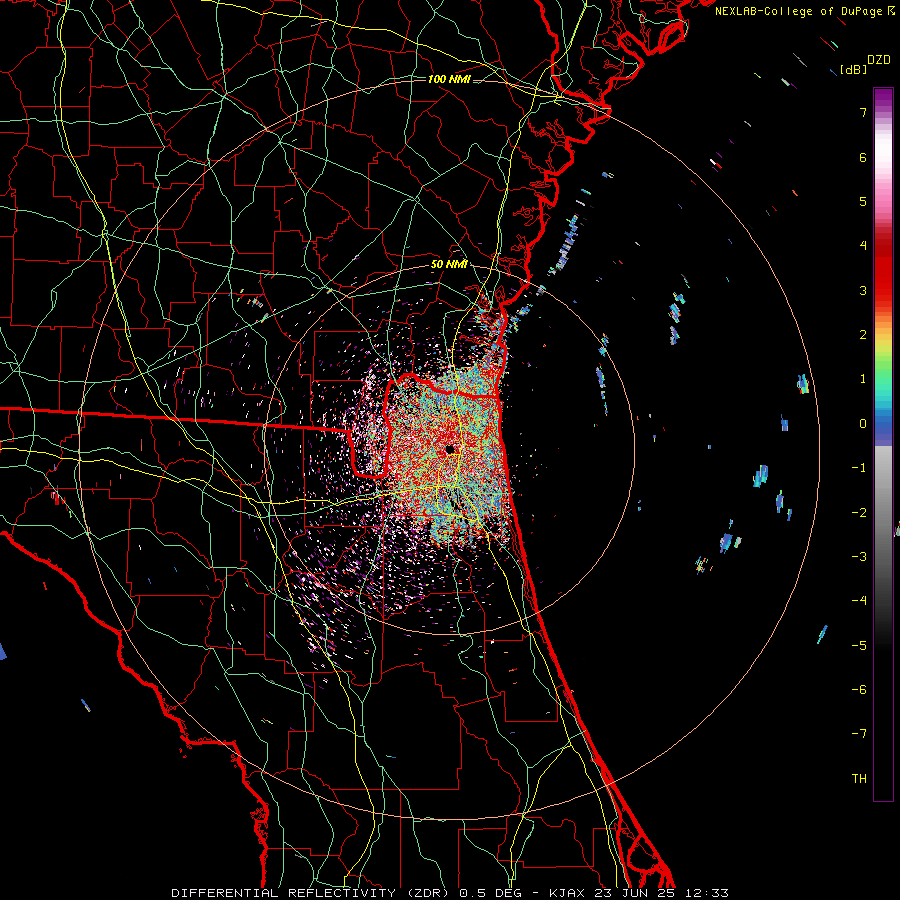Click the '-6' value on the dB scale
Viewport: 900px width, 900px height.
(859, 690)
